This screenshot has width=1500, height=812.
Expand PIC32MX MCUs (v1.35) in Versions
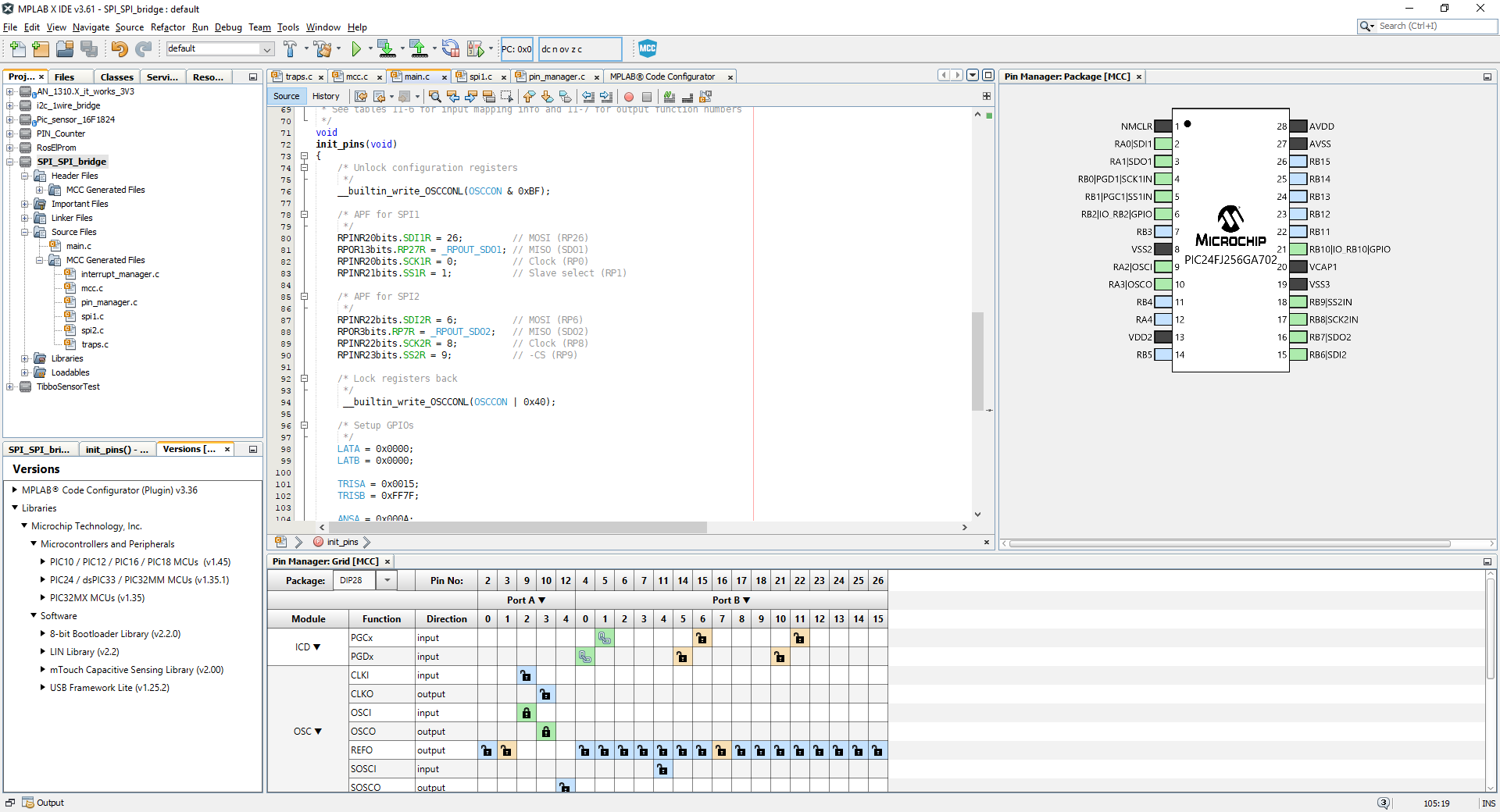point(42,598)
